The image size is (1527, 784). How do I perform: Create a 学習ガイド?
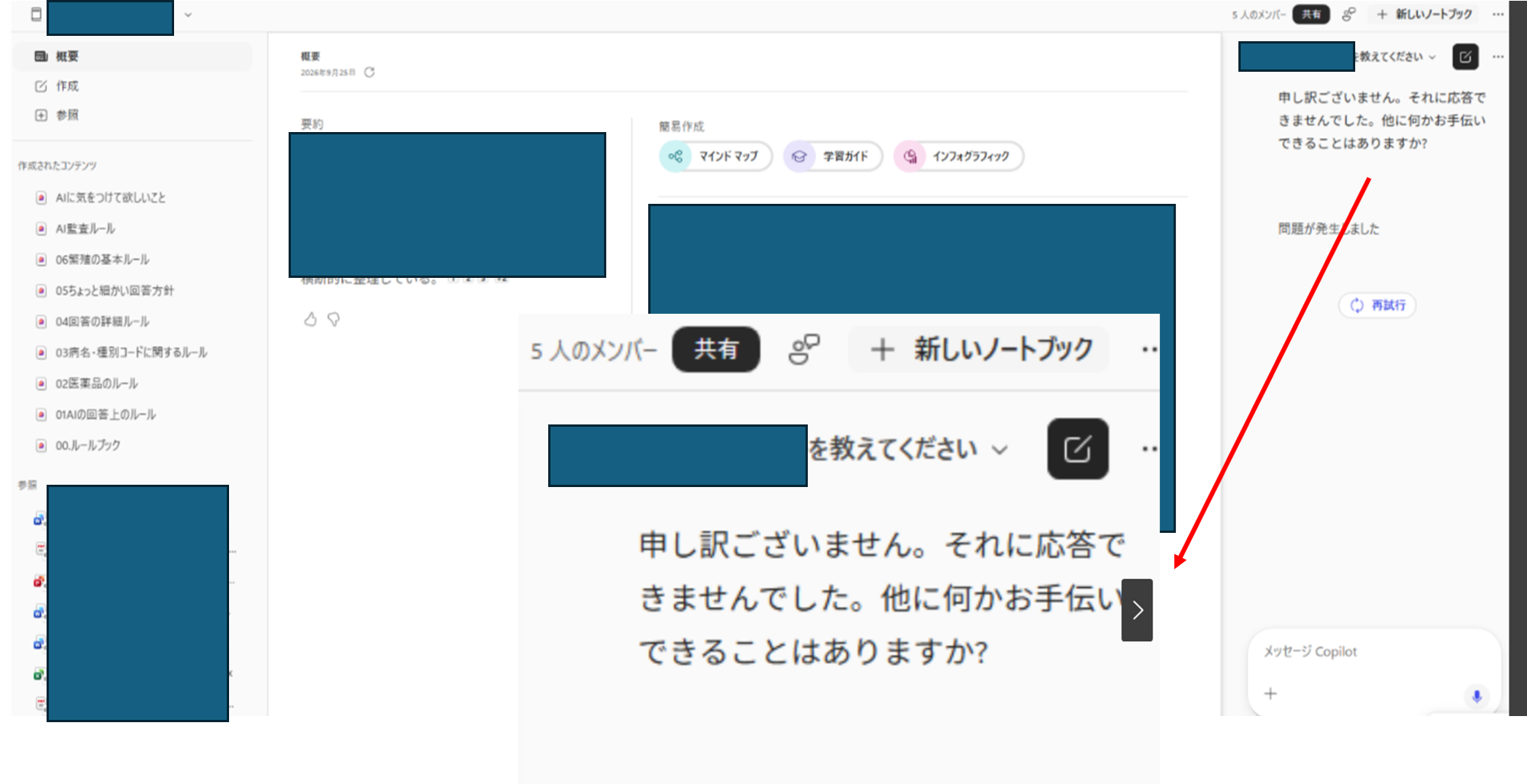tap(833, 156)
